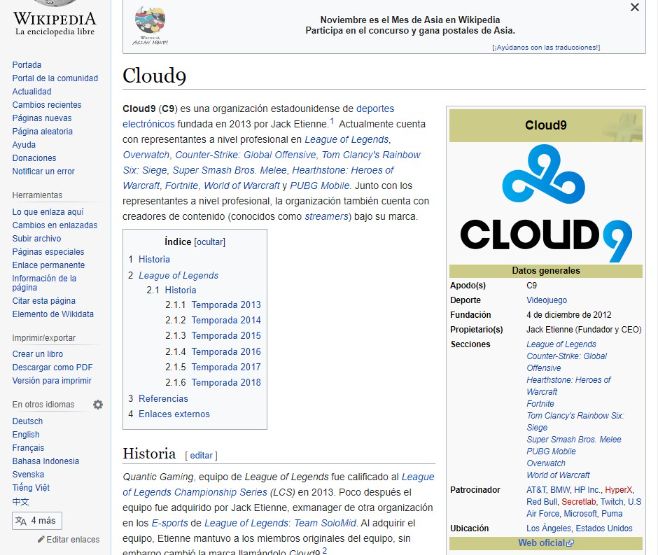Open the Ayuda link
Image resolution: width=658 pixels, height=555 pixels.
[x=24, y=145]
